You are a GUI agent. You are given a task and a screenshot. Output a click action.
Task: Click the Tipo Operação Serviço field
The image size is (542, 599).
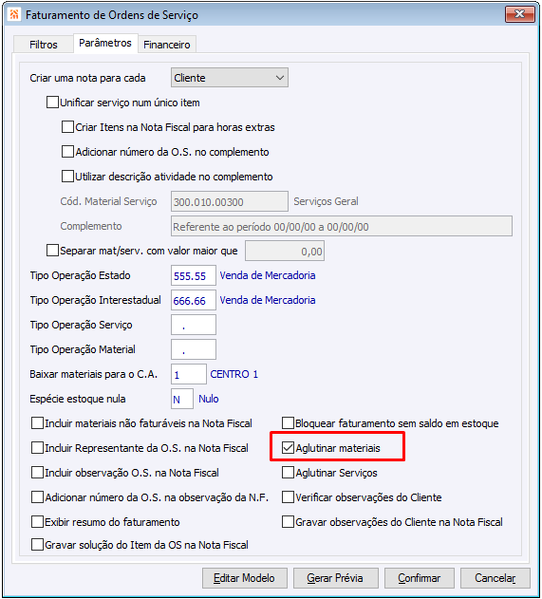coord(194,325)
